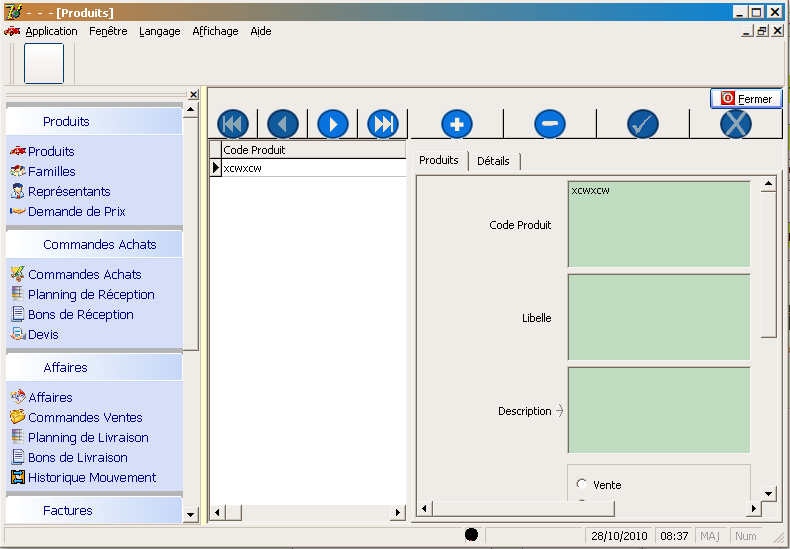790x549 pixels.
Task: Go to first record navigation button
Action: (x=233, y=124)
